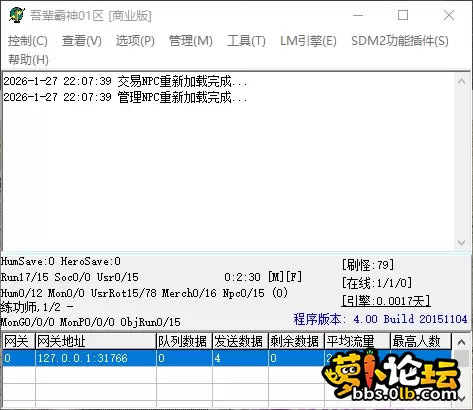Open the LM引擎(E) menu
Image resolution: width=473 pixels, height=410 pixels.
coord(308,41)
